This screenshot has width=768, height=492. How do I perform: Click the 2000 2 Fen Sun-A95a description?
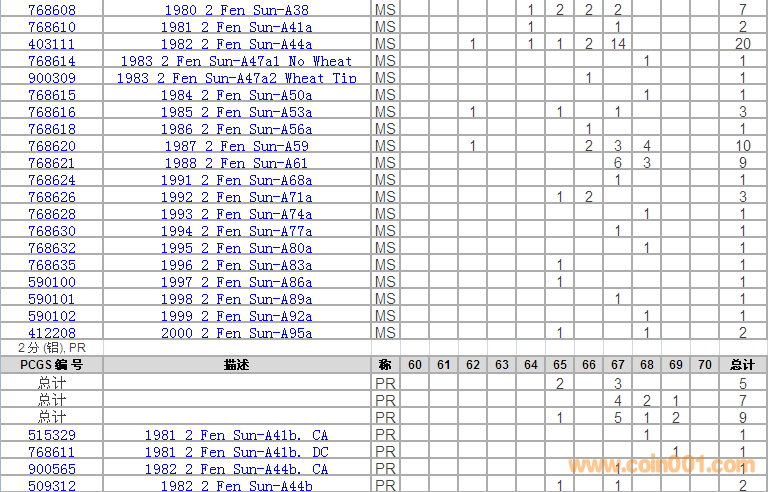tap(236, 333)
